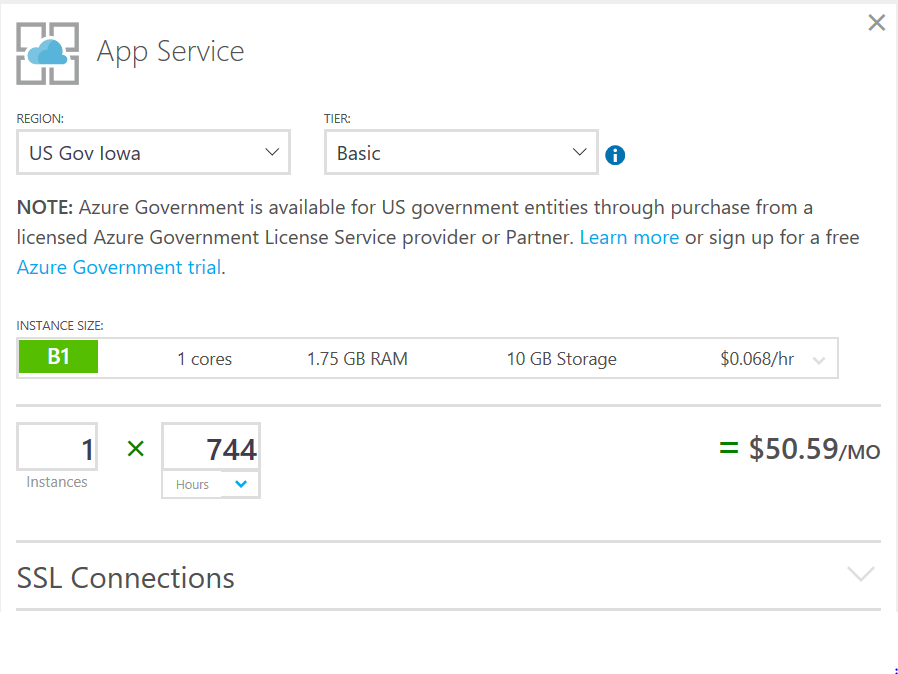This screenshot has height=674, width=898.
Task: Click the App Service cloud icon
Action: [48, 53]
